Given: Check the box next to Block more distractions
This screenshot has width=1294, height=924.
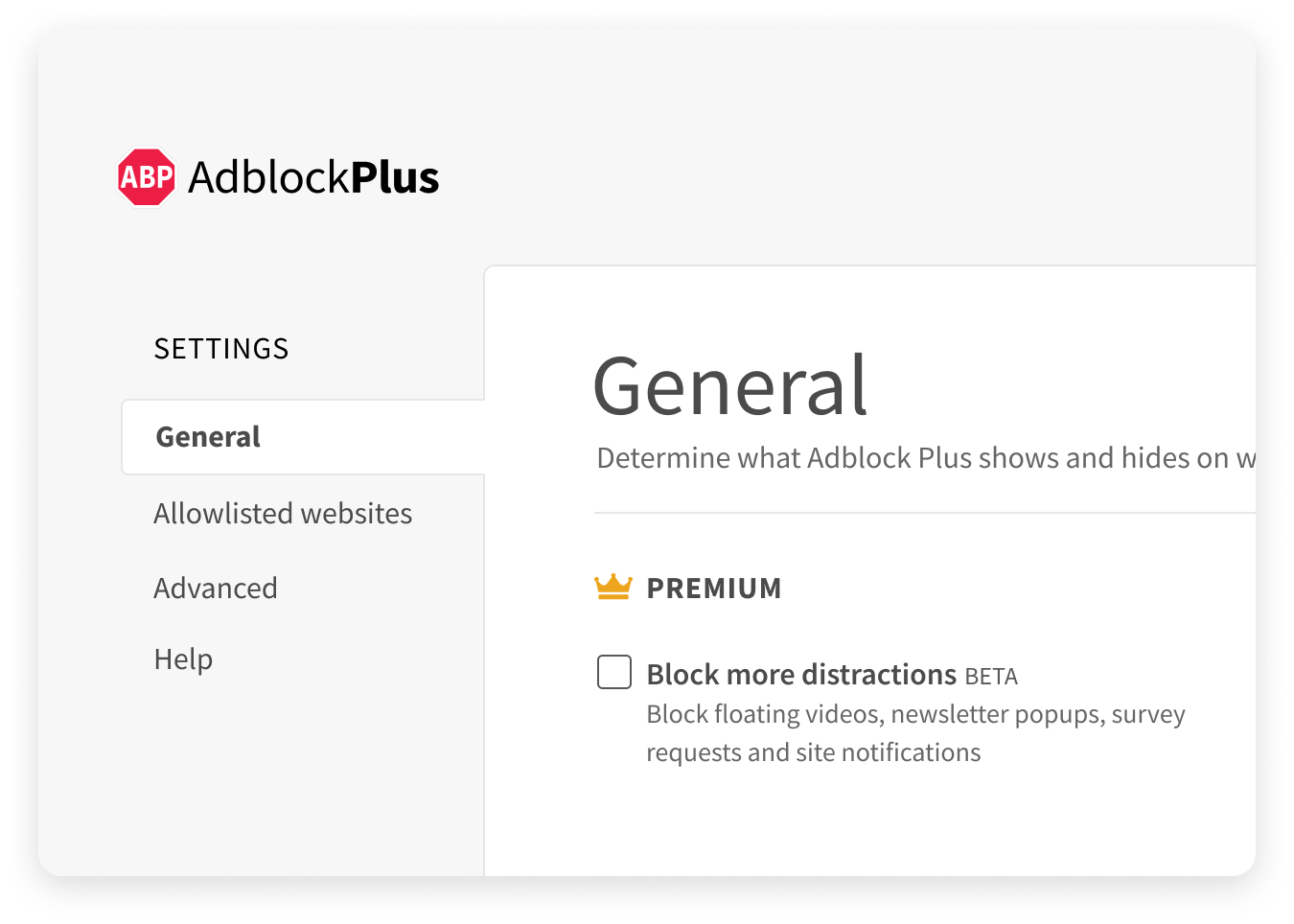Looking at the screenshot, I should click(x=613, y=672).
